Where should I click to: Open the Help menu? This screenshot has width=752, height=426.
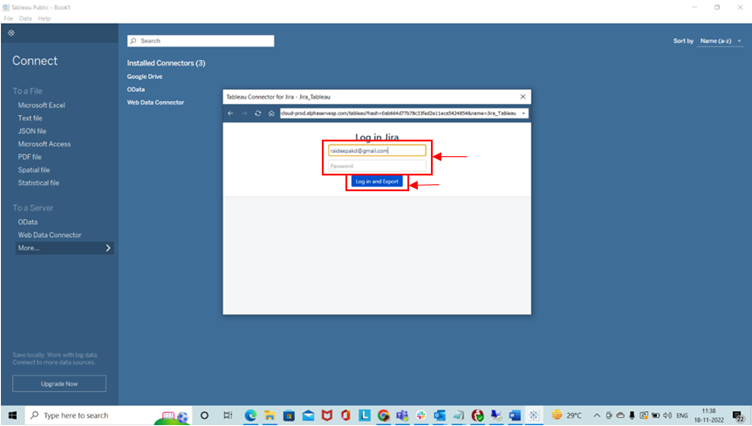click(44, 18)
